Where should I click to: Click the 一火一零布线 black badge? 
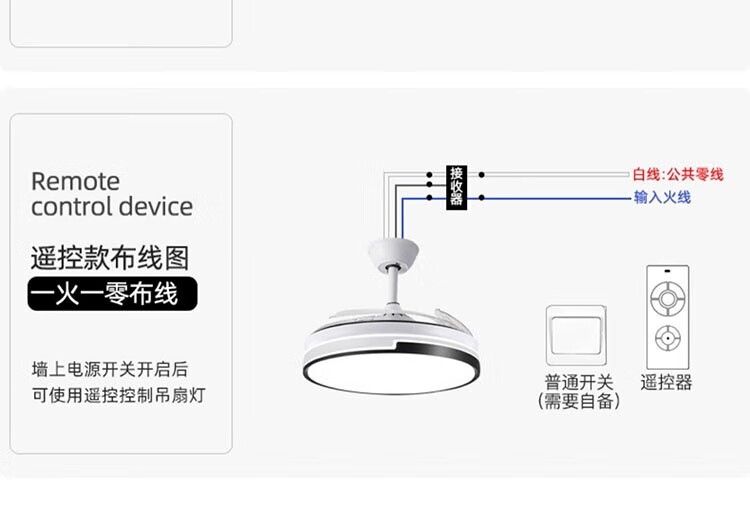click(112, 294)
